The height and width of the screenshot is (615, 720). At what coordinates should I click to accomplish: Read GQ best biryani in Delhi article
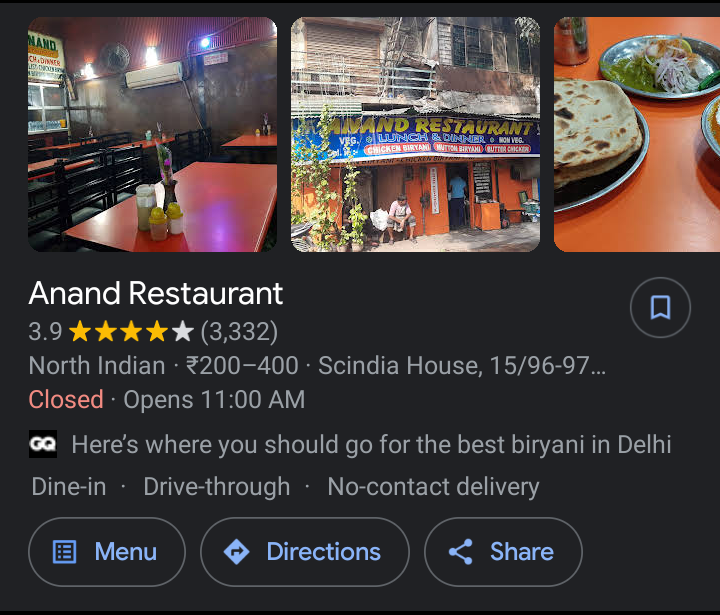(x=371, y=445)
